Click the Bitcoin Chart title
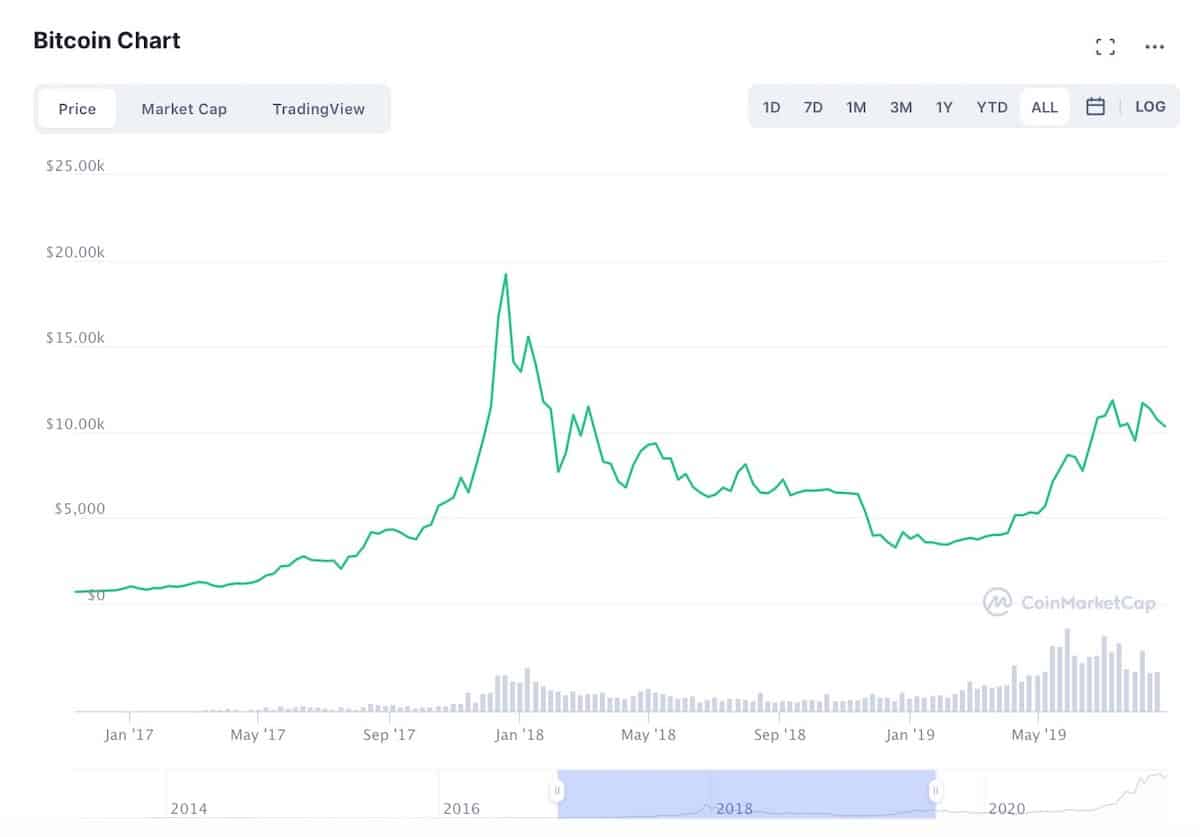The width and height of the screenshot is (1200, 837). tap(106, 40)
